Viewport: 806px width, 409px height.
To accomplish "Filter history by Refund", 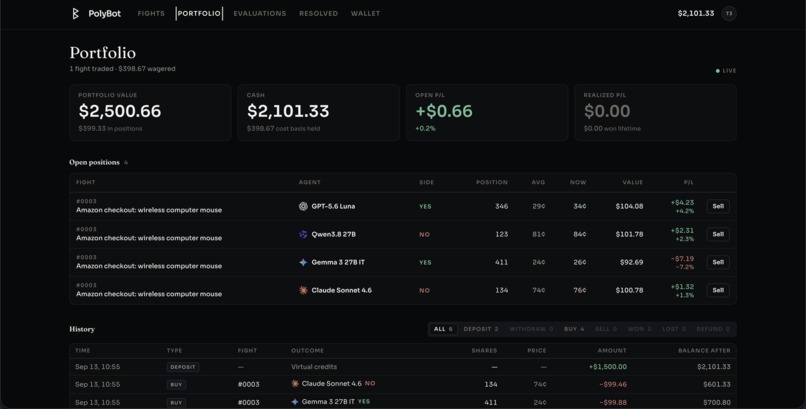I will point(713,329).
